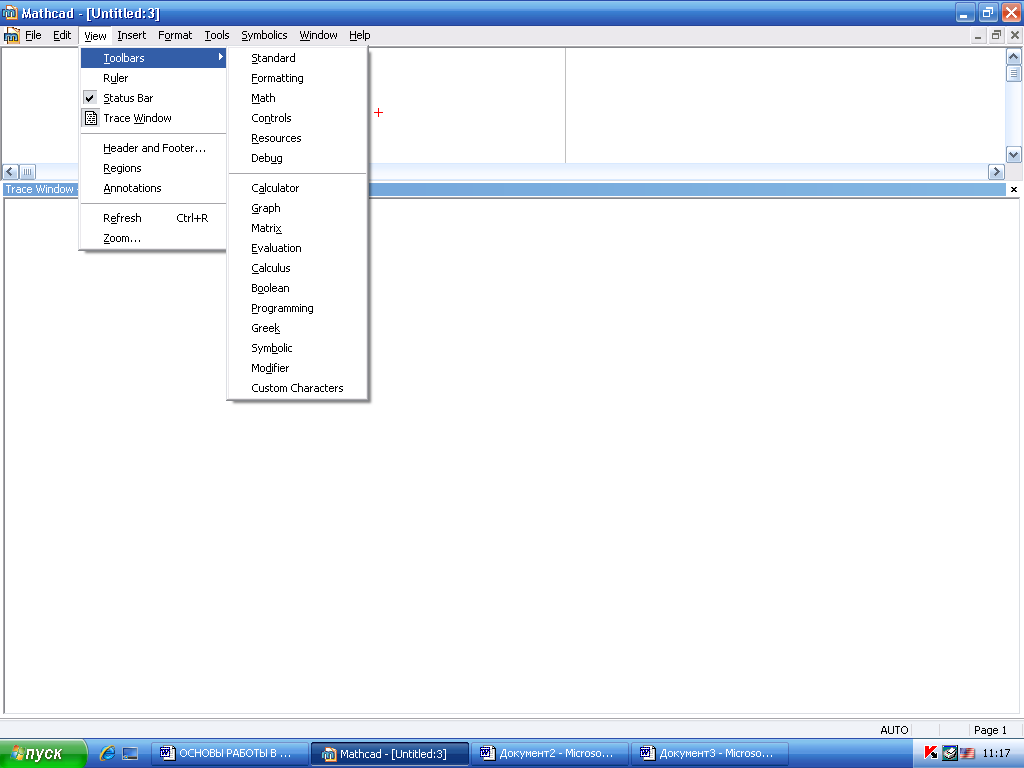Toggle the Trace Window view option
Viewport: 1024px width, 768px height.
click(153, 118)
